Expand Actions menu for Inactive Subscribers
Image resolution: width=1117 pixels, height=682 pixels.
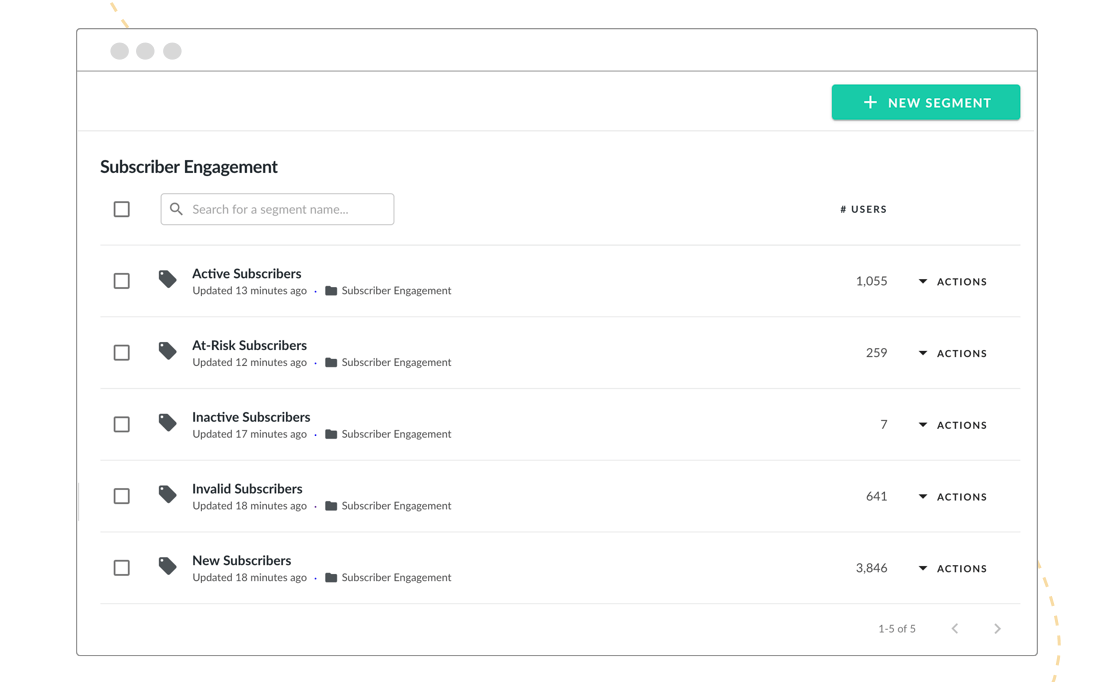pyautogui.click(x=952, y=425)
